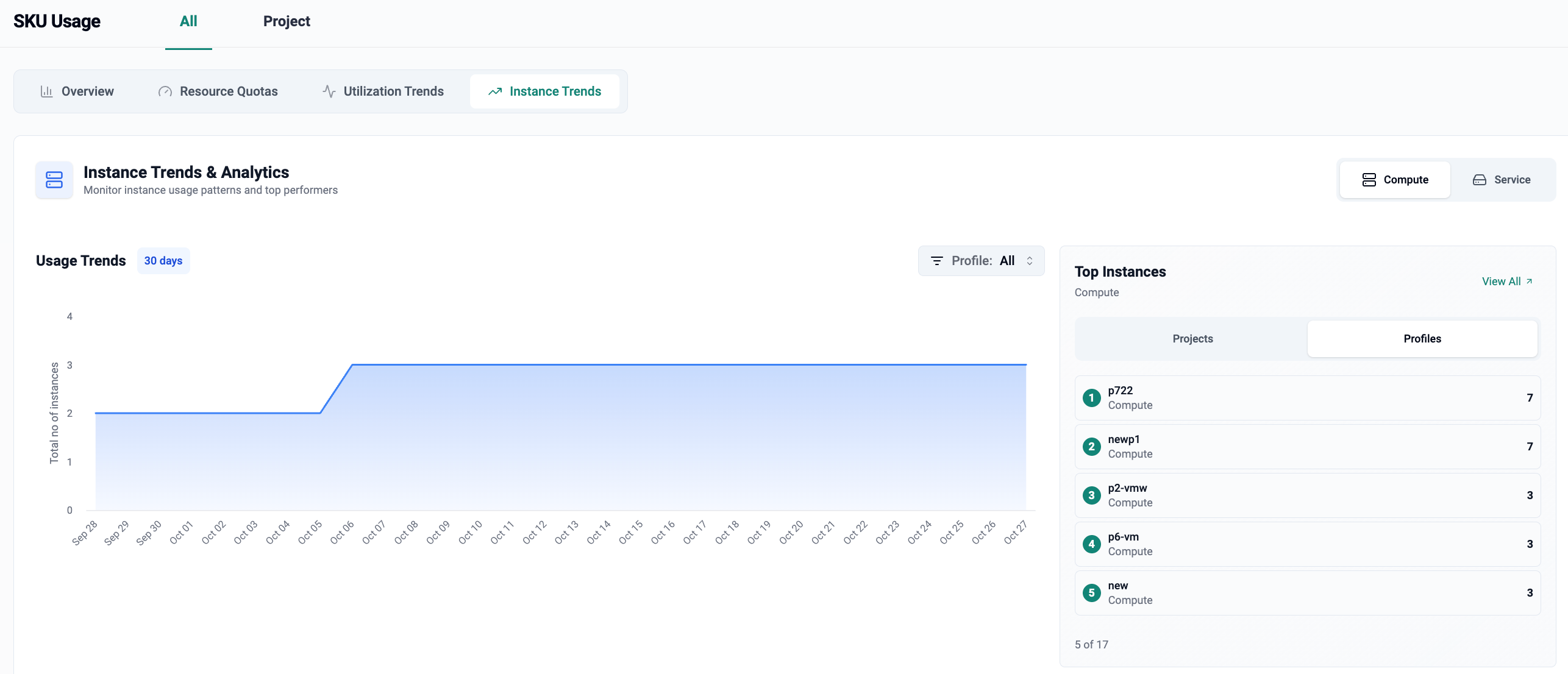This screenshot has width=1568, height=674.
Task: Click the Overview bar chart icon
Action: [x=46, y=91]
